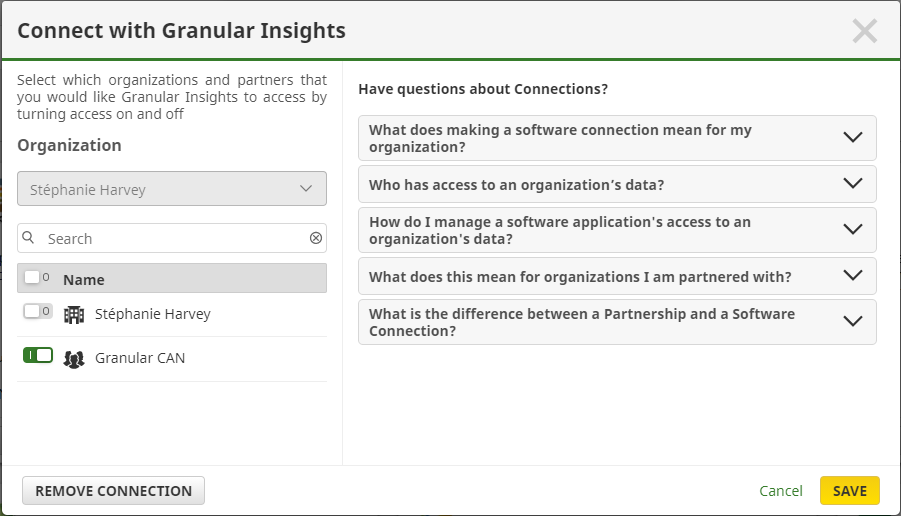Screen dimensions: 901x516
Task: Open the Organization dropdown showing Stéphanie Harvey
Action: coord(172,188)
